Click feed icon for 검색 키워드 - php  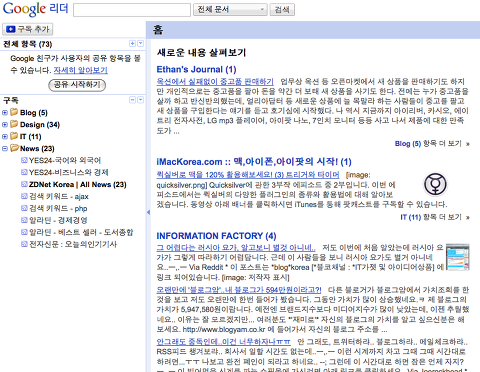click(24, 208)
